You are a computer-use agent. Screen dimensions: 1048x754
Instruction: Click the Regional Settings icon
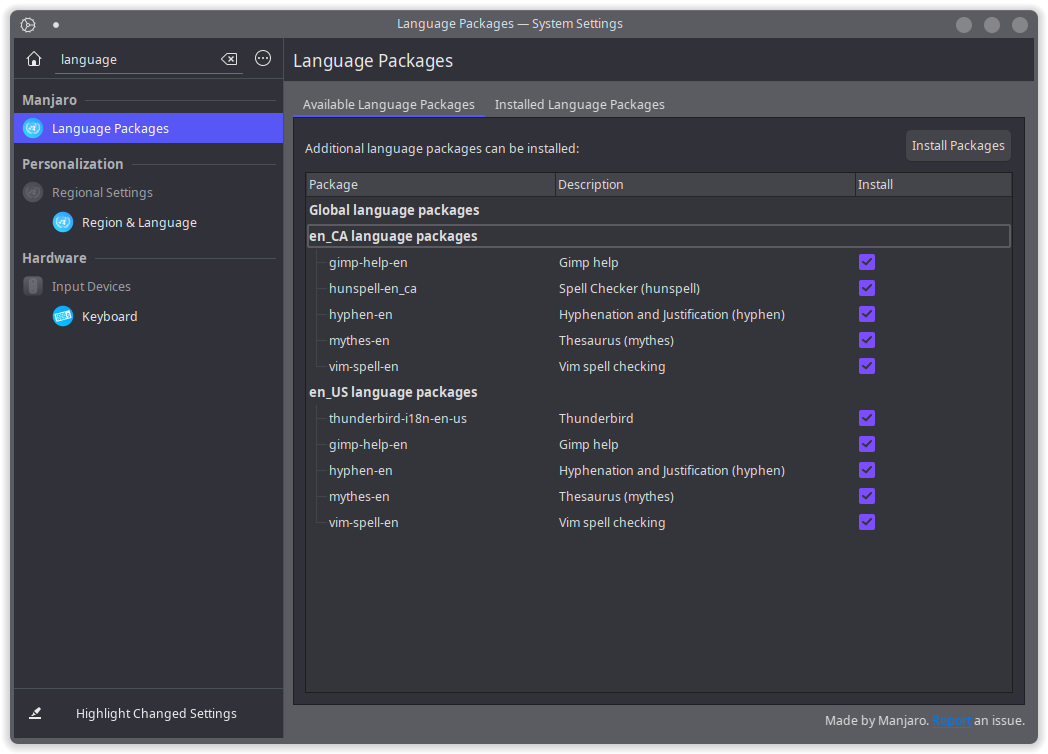tap(34, 192)
